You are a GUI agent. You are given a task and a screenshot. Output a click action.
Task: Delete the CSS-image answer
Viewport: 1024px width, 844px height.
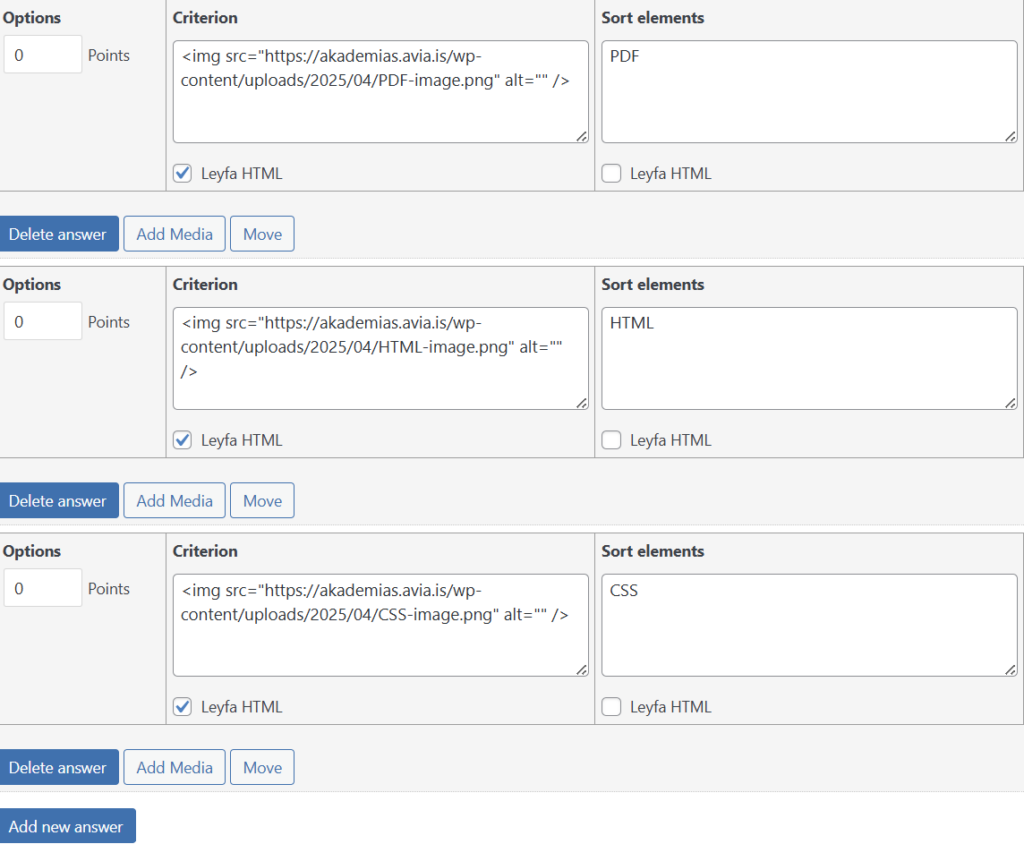58,768
